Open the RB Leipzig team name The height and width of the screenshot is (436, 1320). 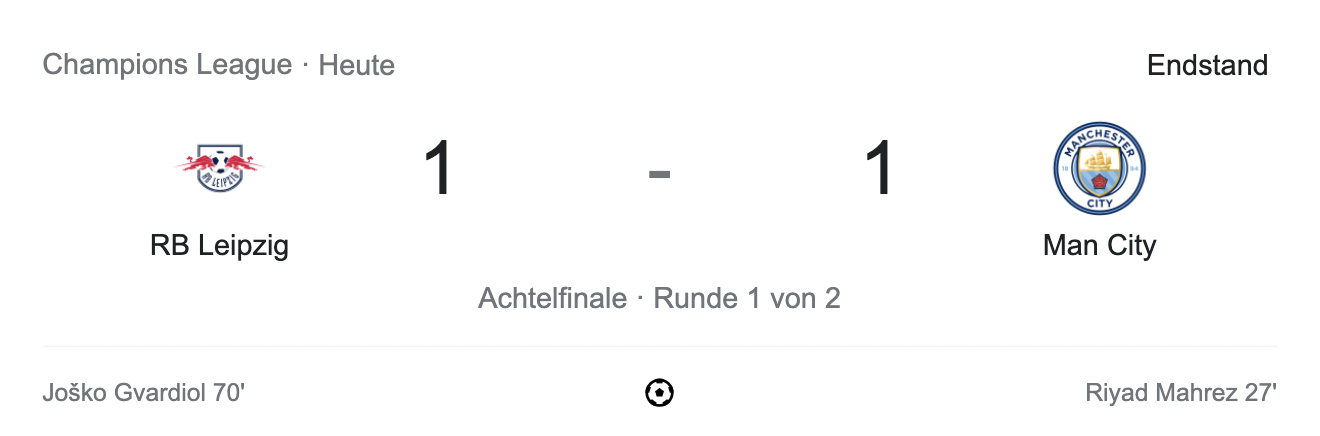[x=219, y=245]
